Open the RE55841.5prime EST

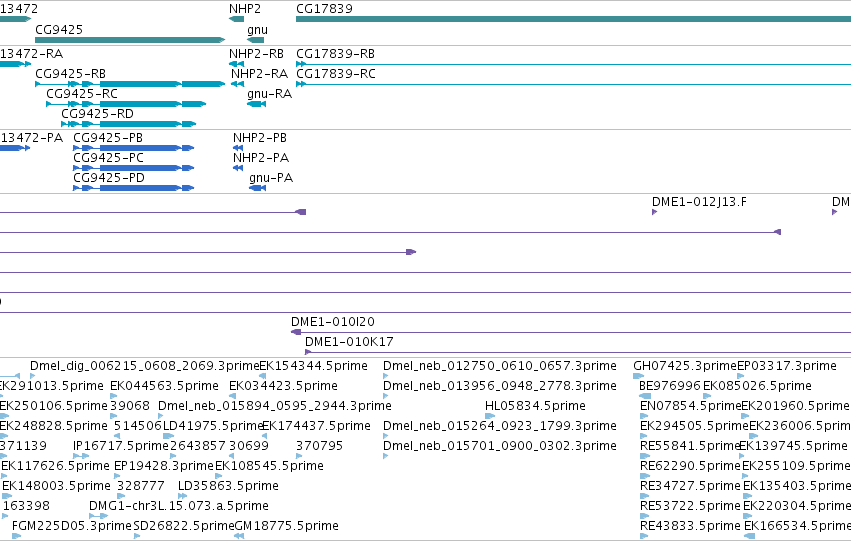690,446
